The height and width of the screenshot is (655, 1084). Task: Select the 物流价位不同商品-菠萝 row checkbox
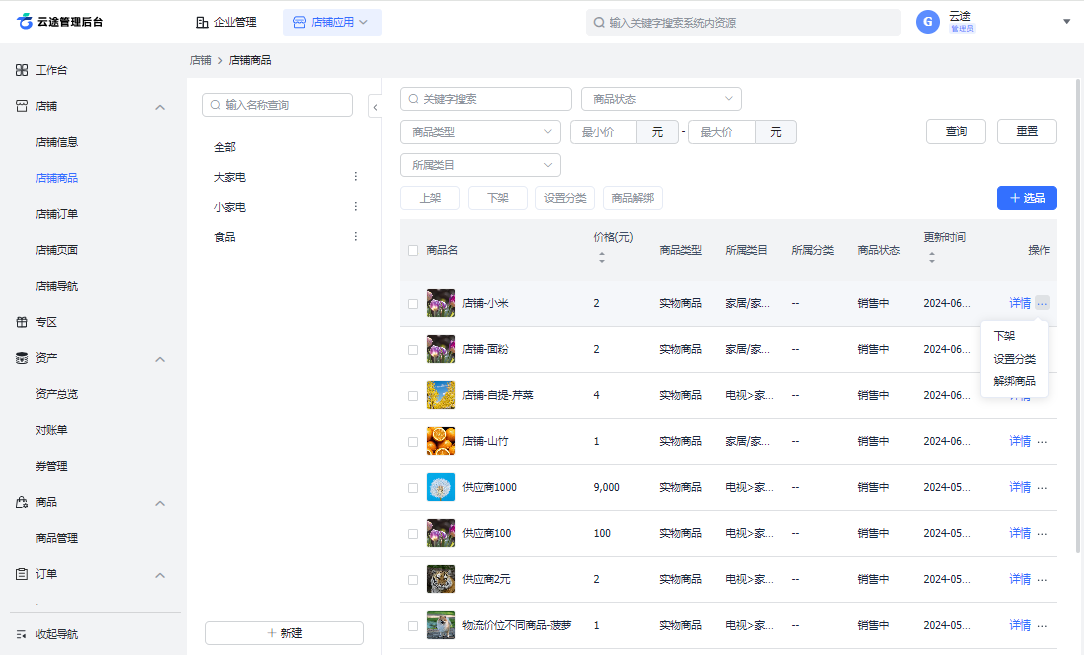(413, 626)
